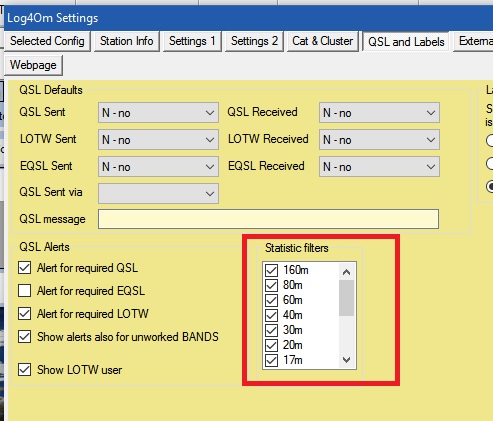The width and height of the screenshot is (493, 421).
Task: Go to the Webpage tab
Action: coord(33,65)
